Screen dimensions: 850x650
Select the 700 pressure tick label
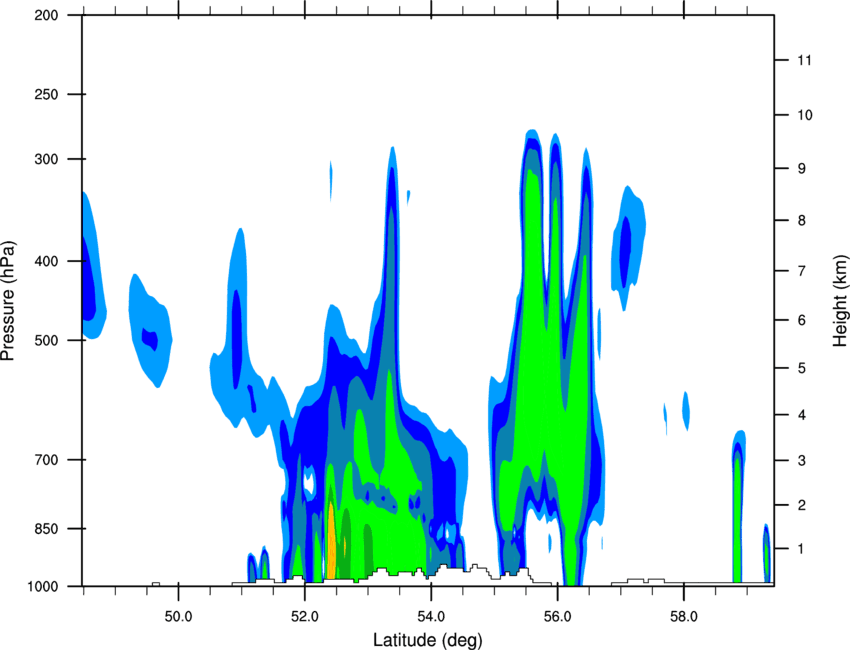[47, 460]
